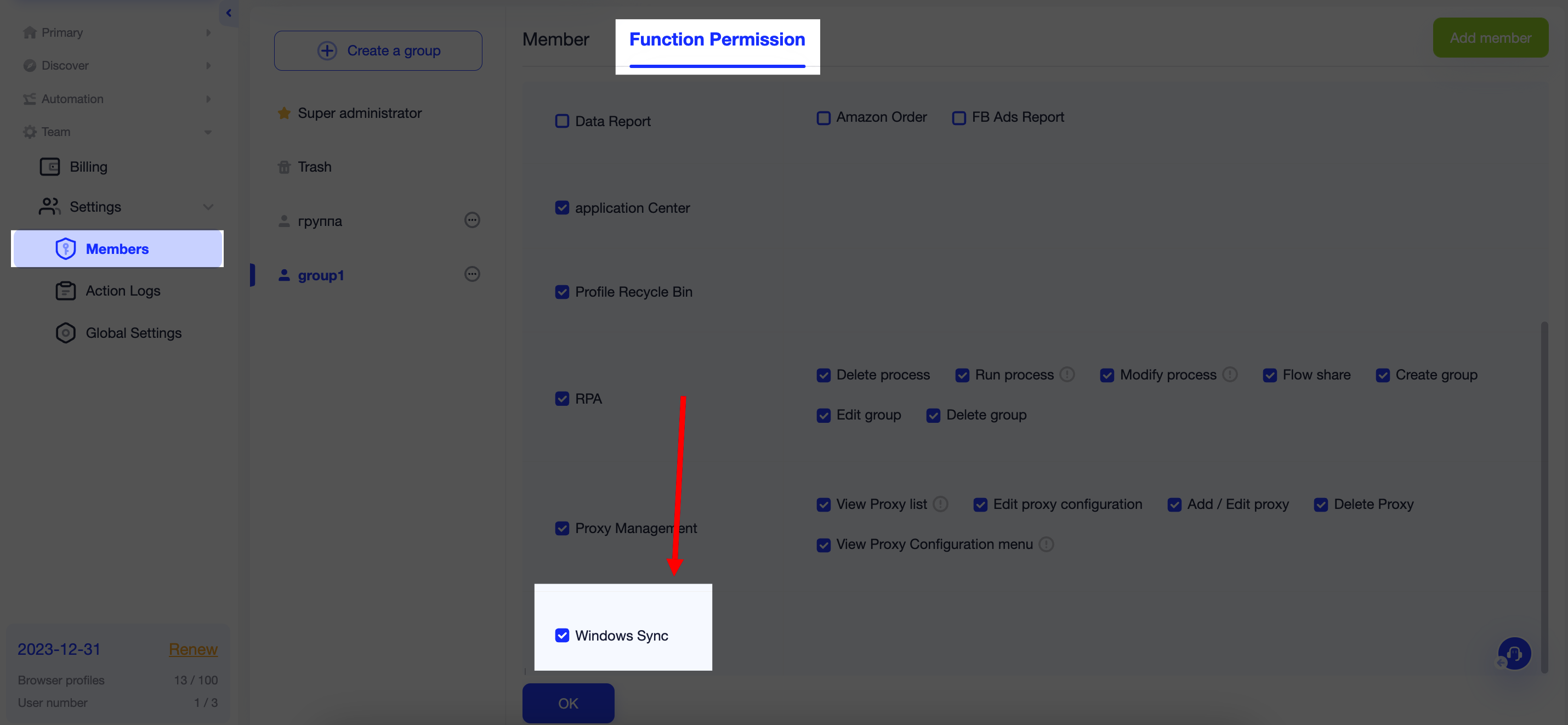Collapse the sidebar using the arrow at top
The image size is (1568, 725).
click(x=229, y=13)
